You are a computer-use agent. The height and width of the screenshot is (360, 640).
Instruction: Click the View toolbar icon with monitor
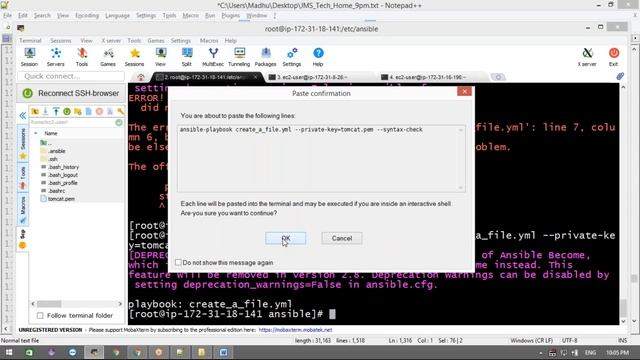(160, 57)
